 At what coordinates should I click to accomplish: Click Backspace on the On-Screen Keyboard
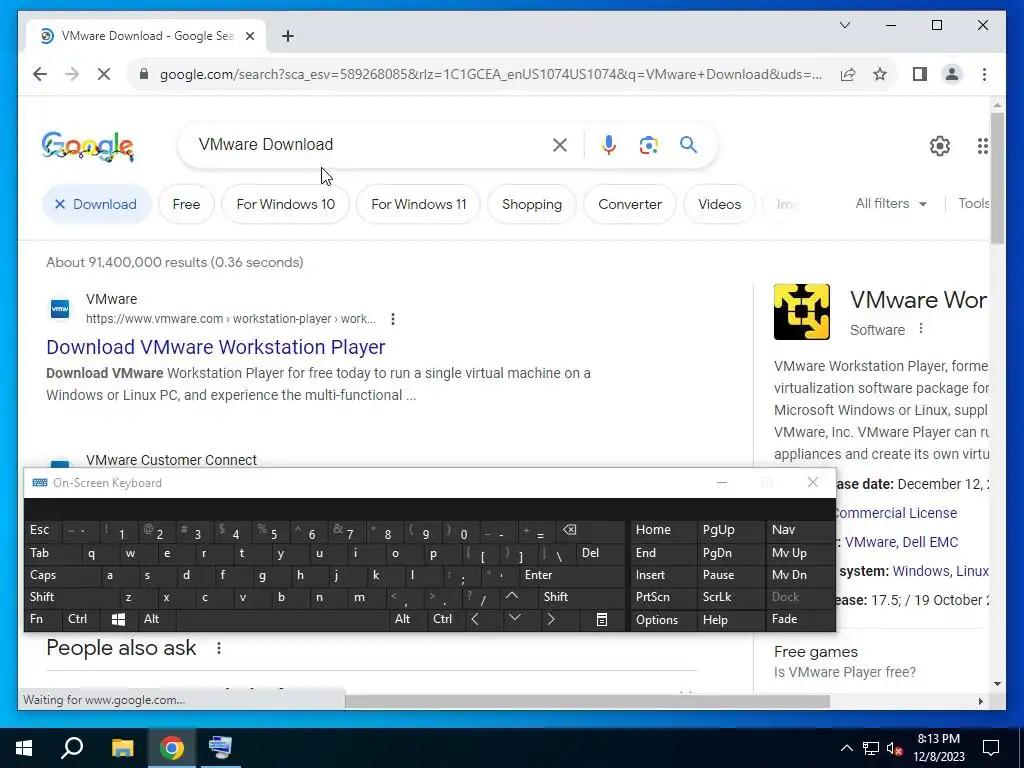pyautogui.click(x=592, y=530)
